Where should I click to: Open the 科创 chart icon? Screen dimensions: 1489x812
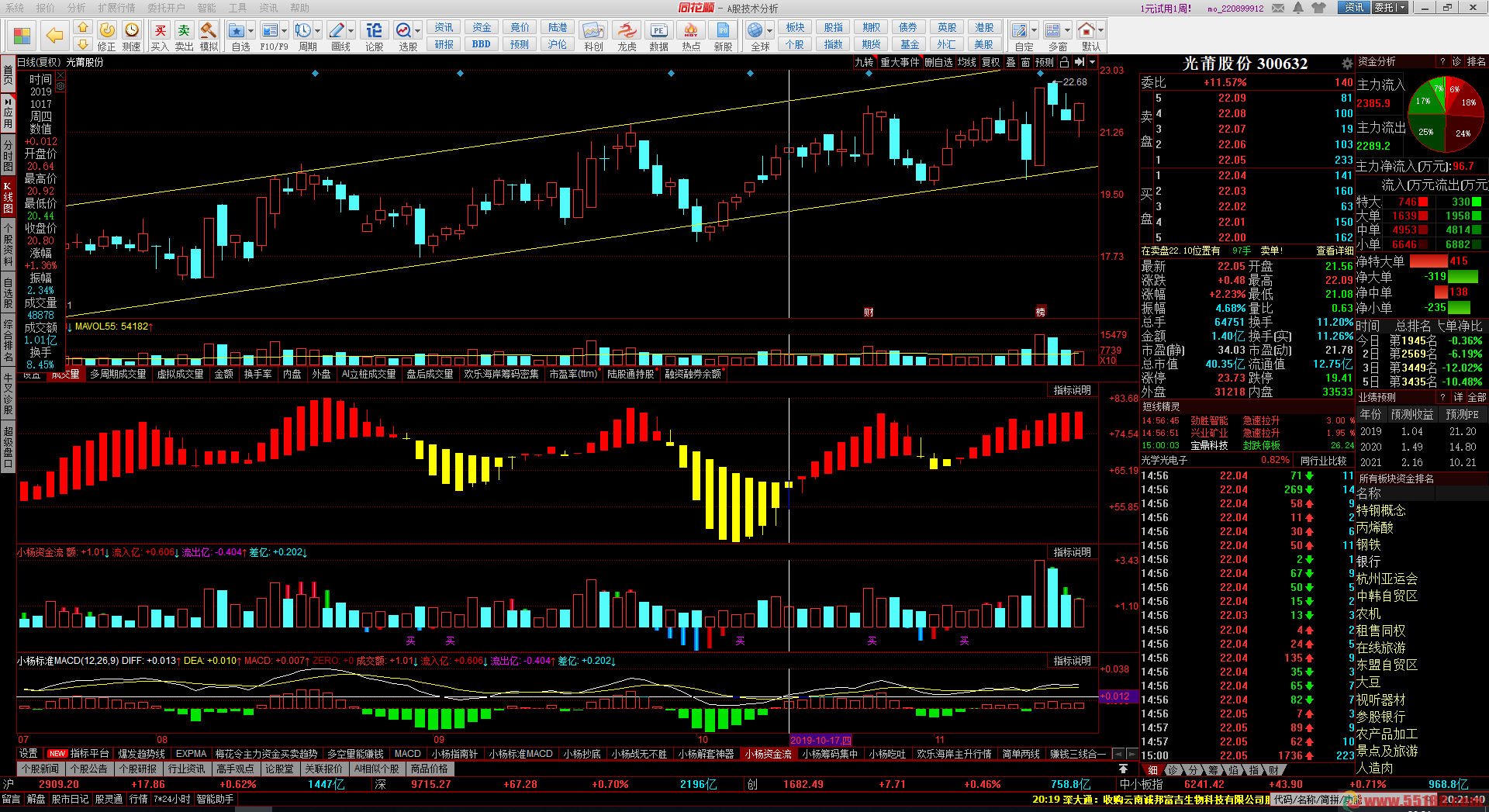coord(593,30)
